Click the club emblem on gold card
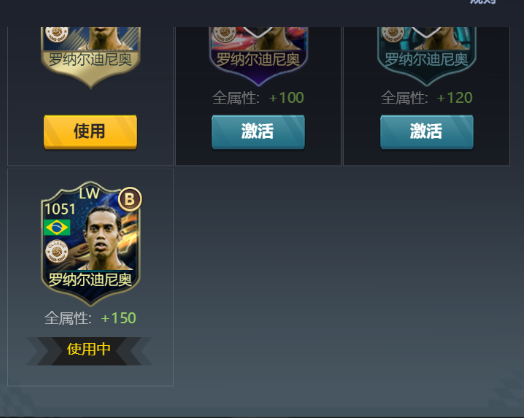This screenshot has width=524, height=418. click(57, 34)
